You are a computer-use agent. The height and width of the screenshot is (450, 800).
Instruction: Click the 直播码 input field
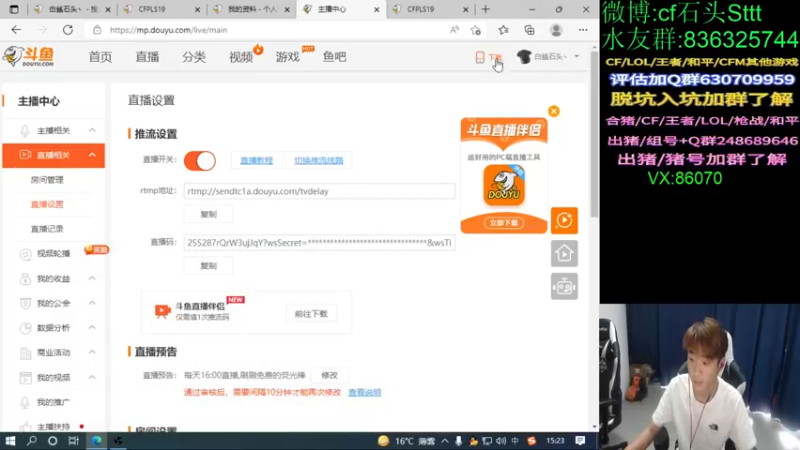pos(319,243)
